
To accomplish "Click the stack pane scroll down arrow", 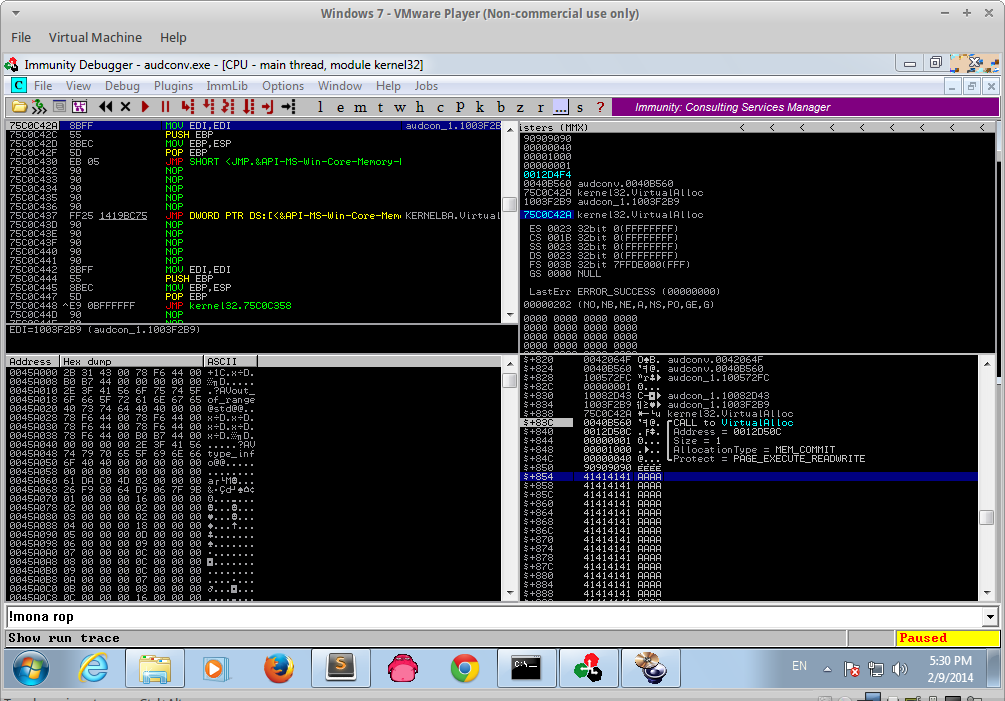I will (x=987, y=593).
